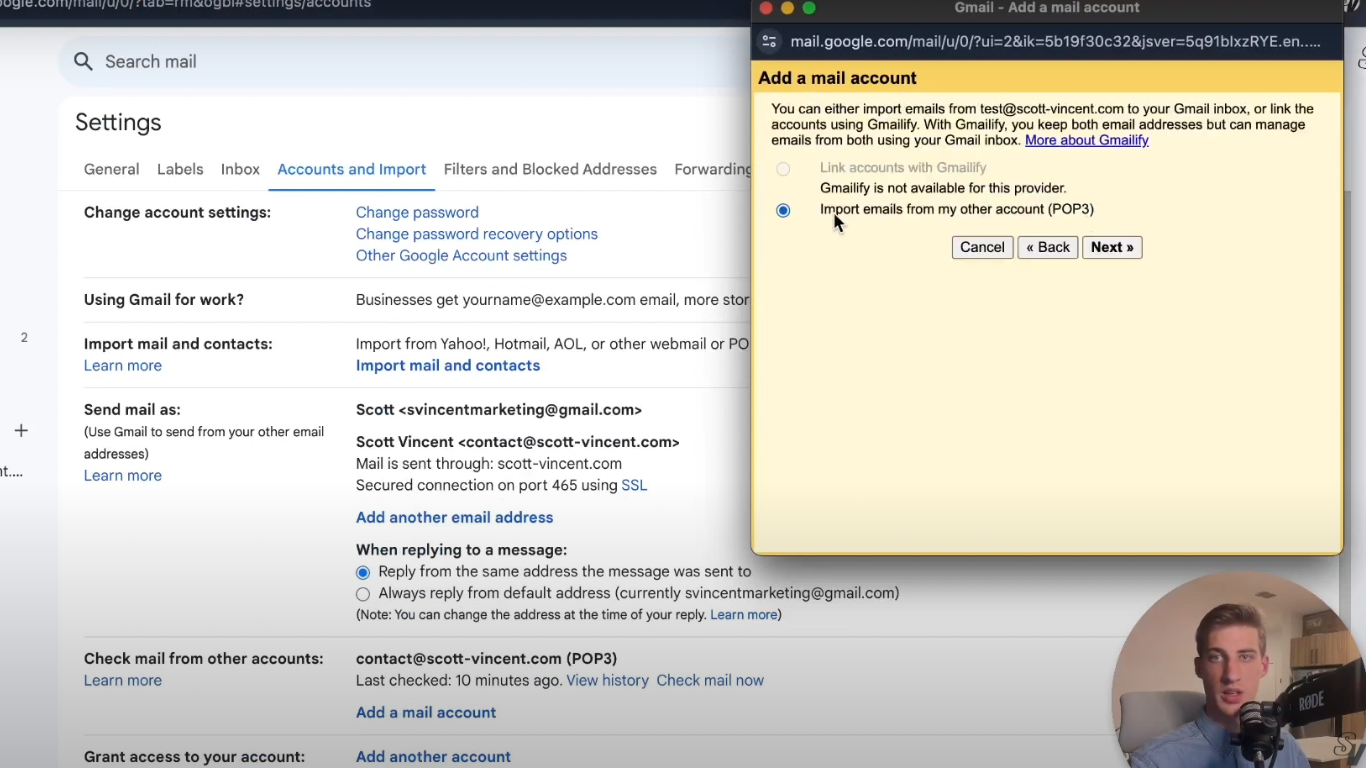Image resolution: width=1366 pixels, height=768 pixels.
Task: Click the Grant access to your account label
Action: 194,756
